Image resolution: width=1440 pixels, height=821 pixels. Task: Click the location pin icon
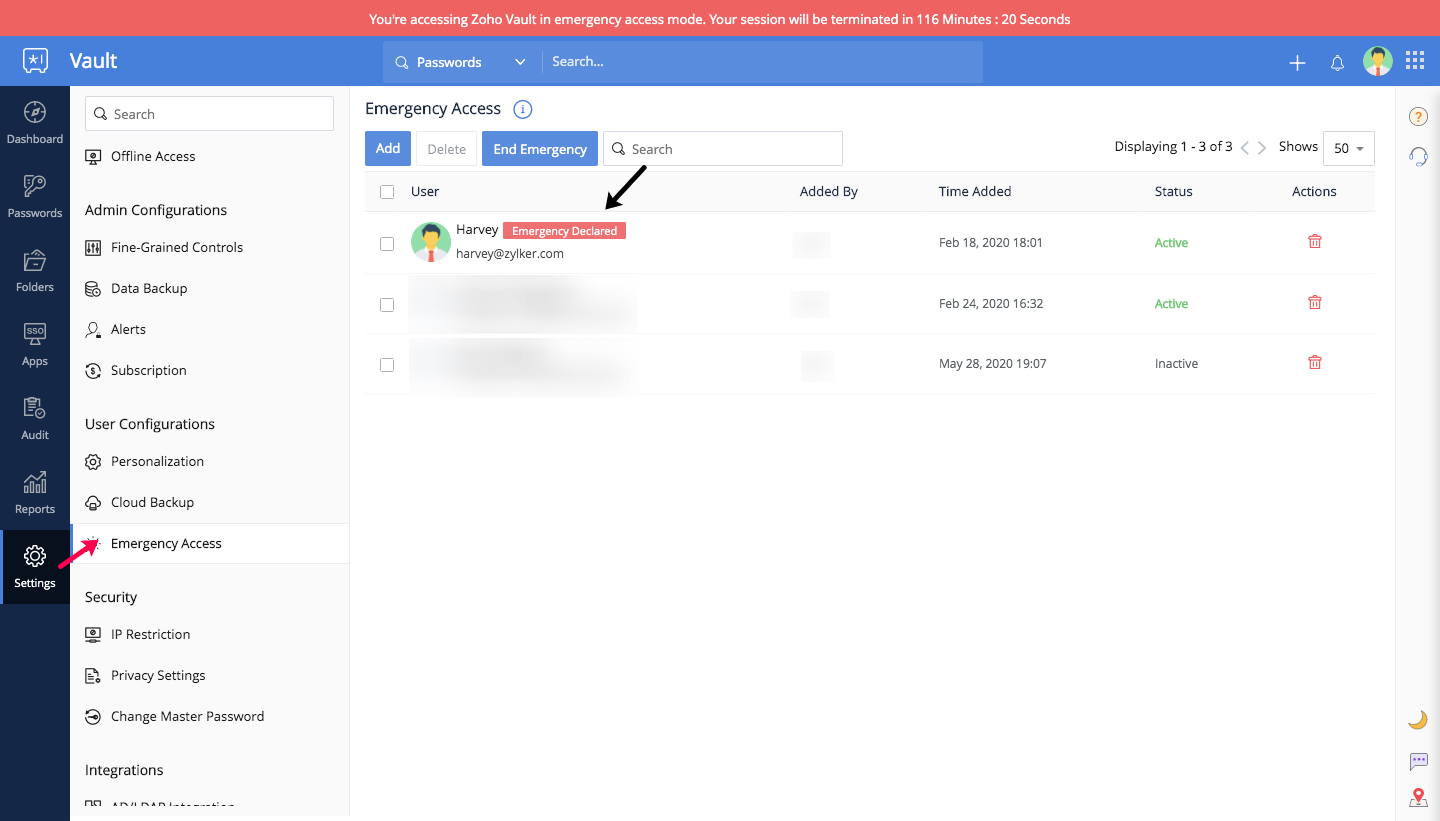click(1418, 797)
